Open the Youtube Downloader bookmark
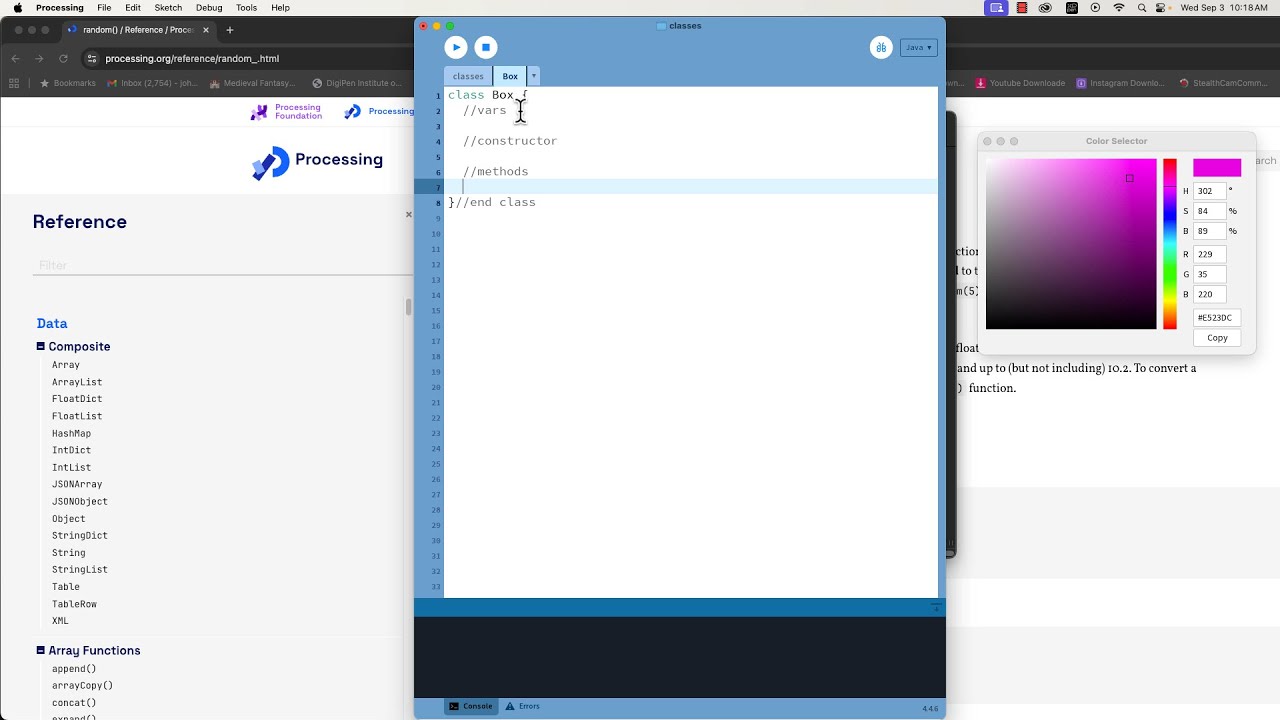Screen dimensions: 1280x720 pos(1020,83)
